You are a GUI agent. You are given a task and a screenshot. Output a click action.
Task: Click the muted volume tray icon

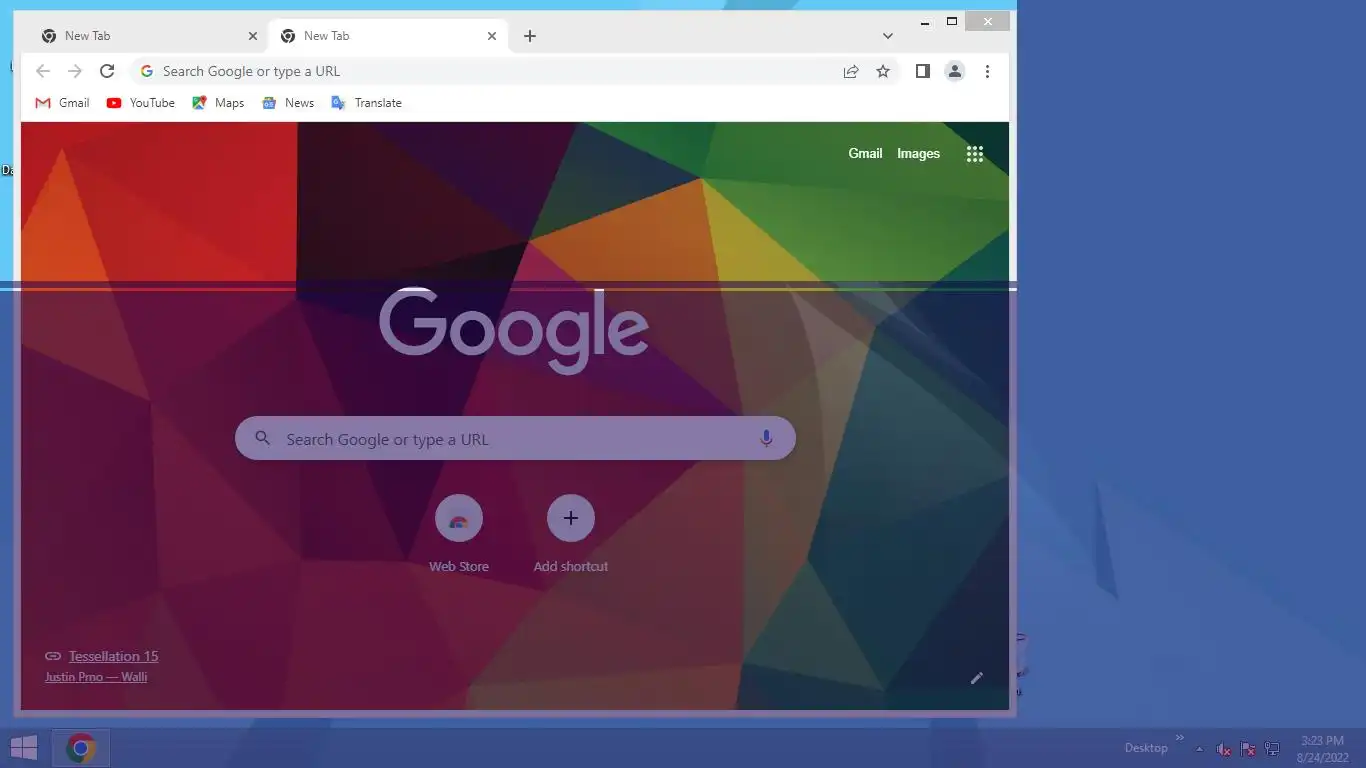(1224, 749)
